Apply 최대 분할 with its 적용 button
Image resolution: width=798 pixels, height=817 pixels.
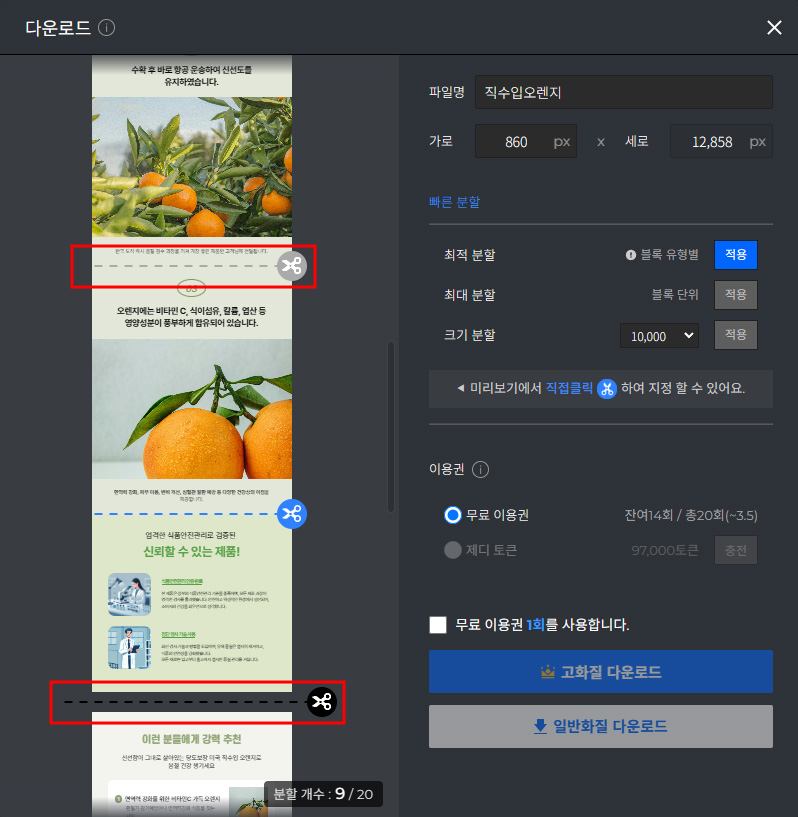click(x=735, y=295)
